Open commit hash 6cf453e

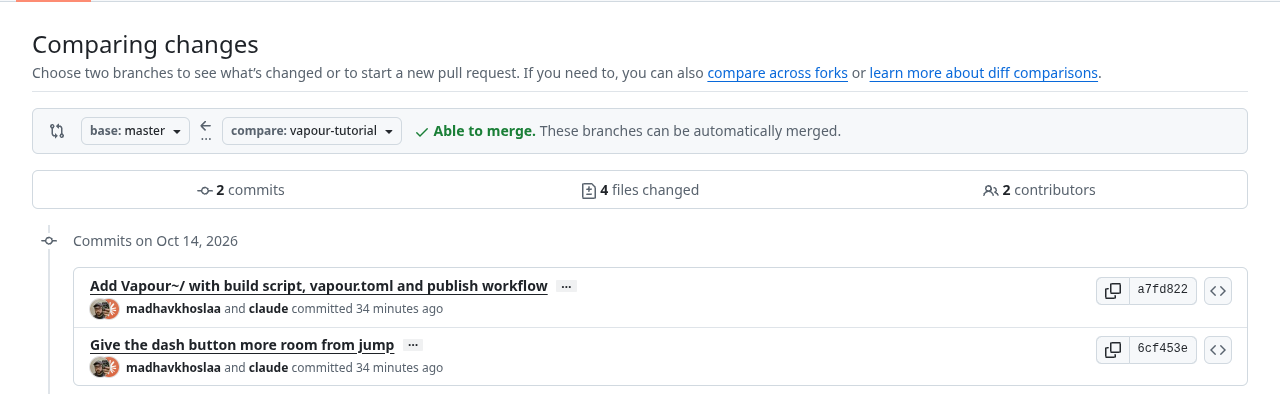pos(1162,350)
